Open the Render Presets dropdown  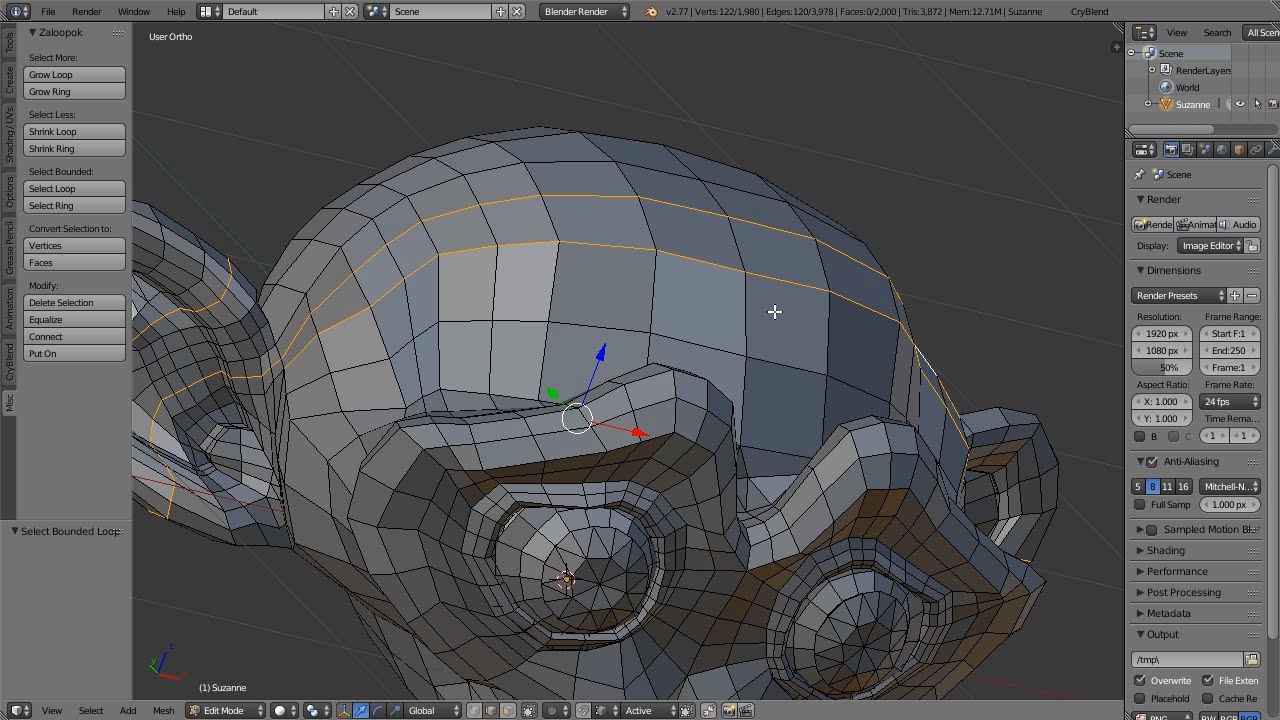(x=1179, y=296)
